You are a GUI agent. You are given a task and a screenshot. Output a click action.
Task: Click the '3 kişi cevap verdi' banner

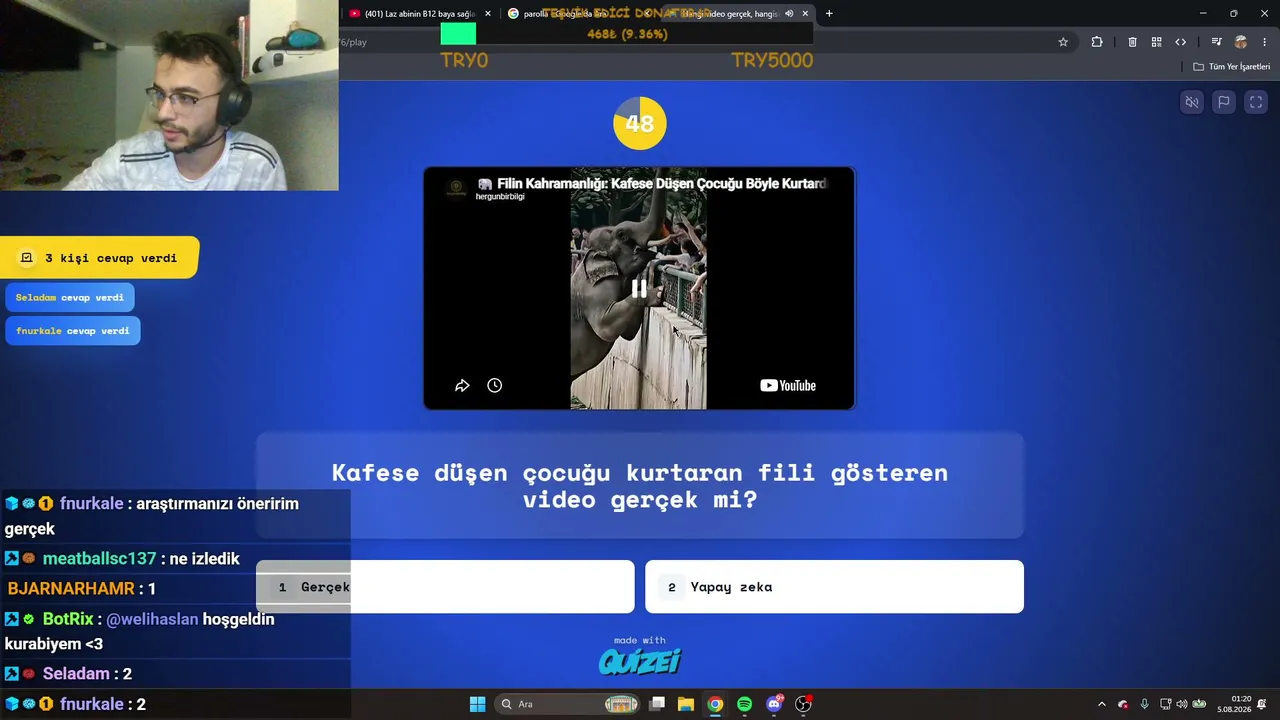[99, 258]
